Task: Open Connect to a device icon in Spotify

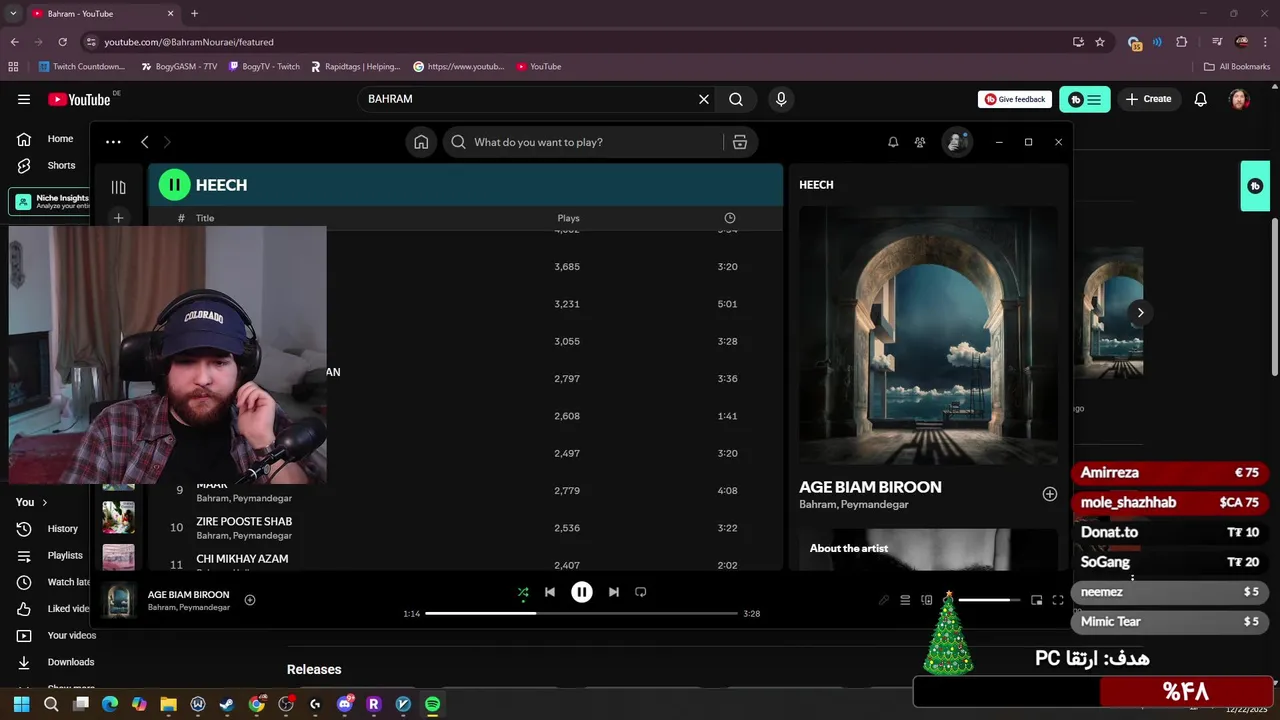Action: 927,600
